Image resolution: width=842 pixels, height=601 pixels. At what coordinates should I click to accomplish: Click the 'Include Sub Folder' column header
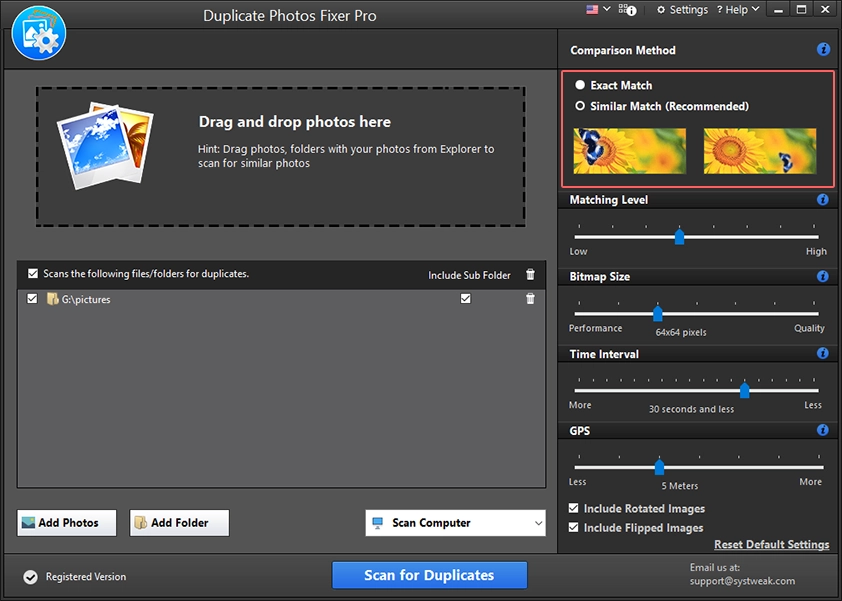coord(469,275)
